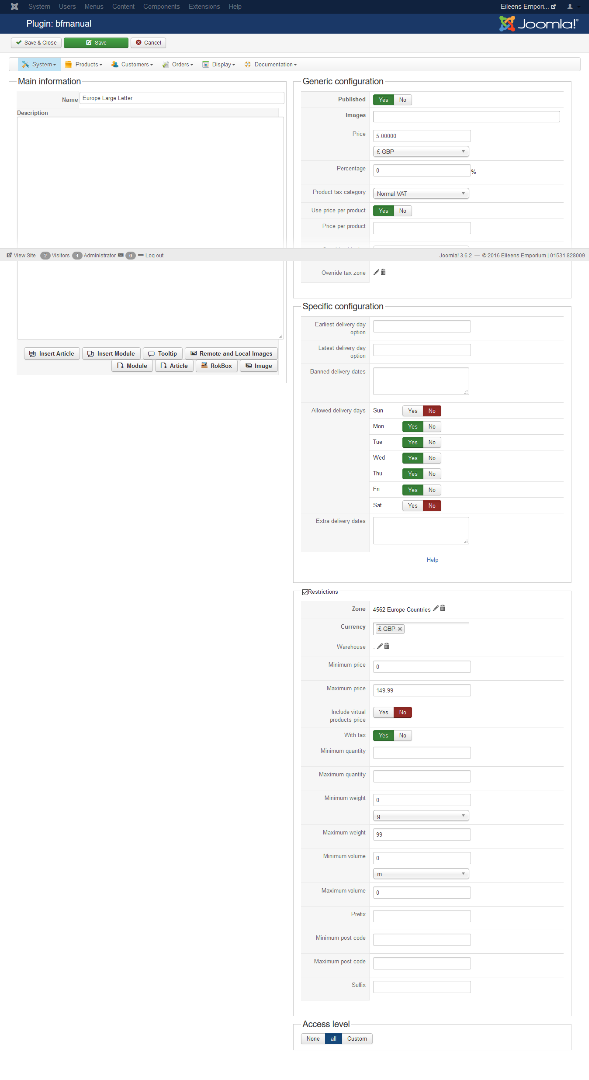Click the Help link under Extra delivery dates
Viewport: 589px width, 1080px height.
click(x=432, y=560)
